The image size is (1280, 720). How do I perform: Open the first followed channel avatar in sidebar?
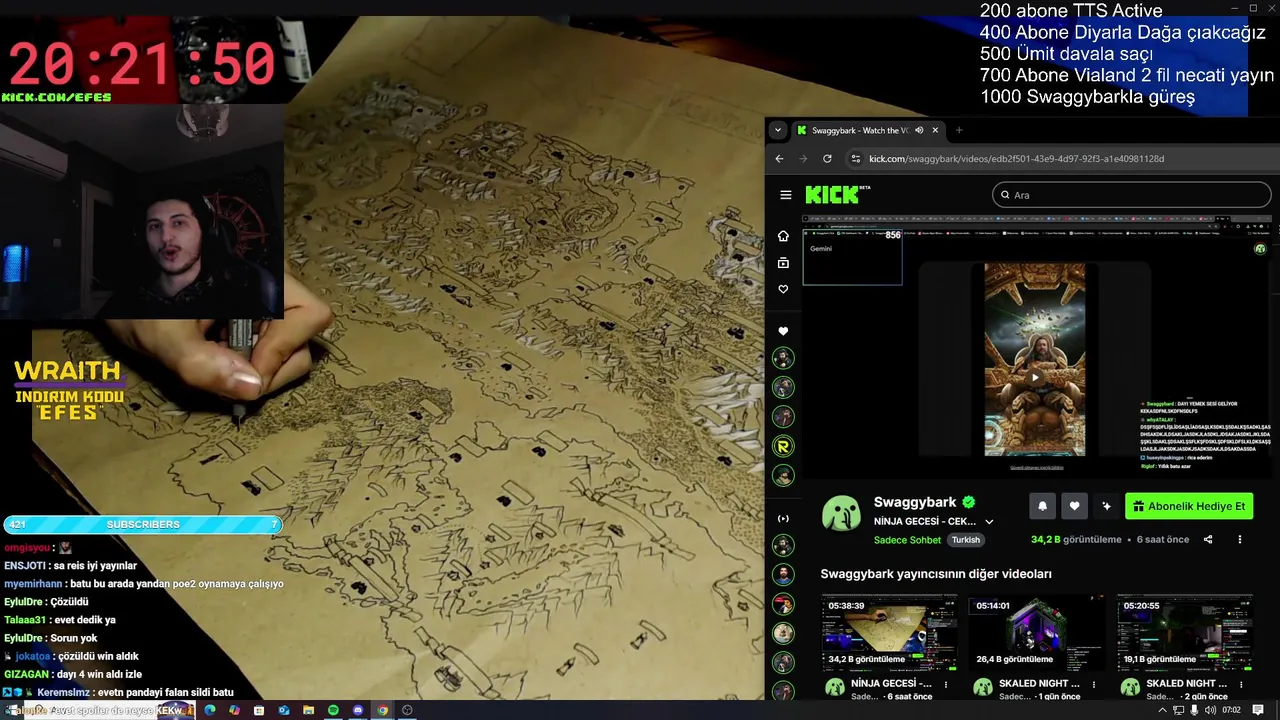(x=783, y=358)
